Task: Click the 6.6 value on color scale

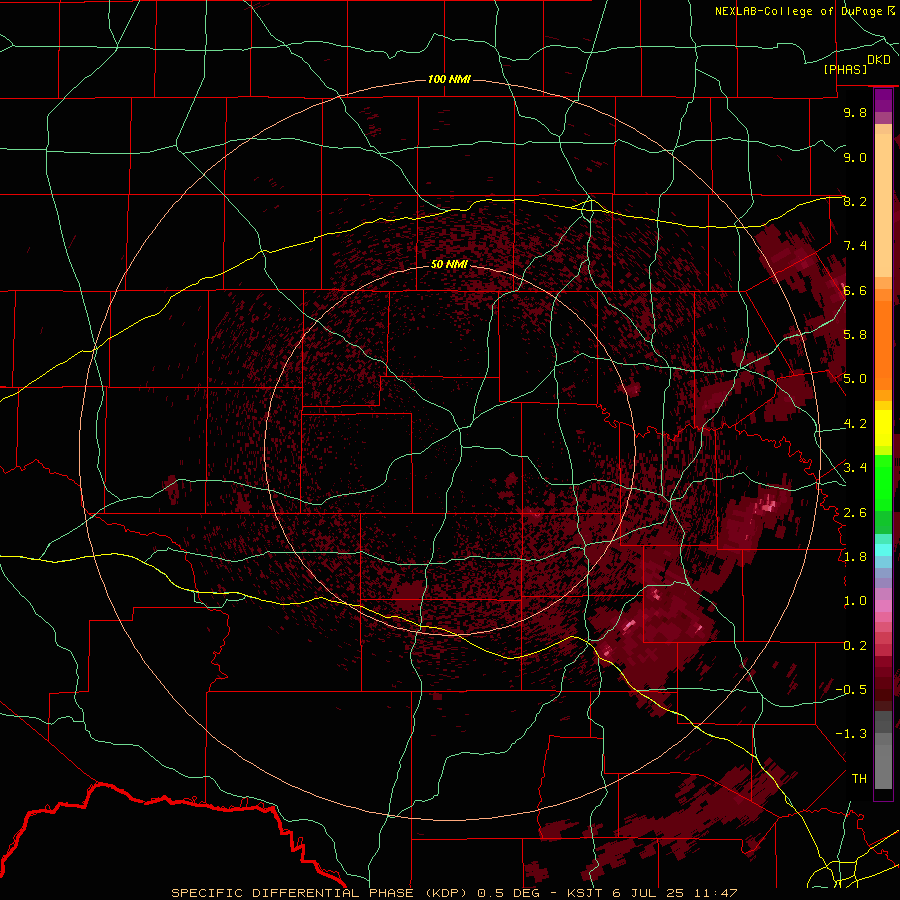Action: pyautogui.click(x=855, y=290)
